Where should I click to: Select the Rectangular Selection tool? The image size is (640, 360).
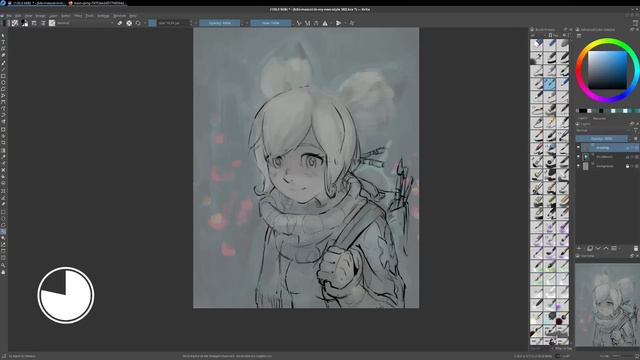[x=3, y=212]
